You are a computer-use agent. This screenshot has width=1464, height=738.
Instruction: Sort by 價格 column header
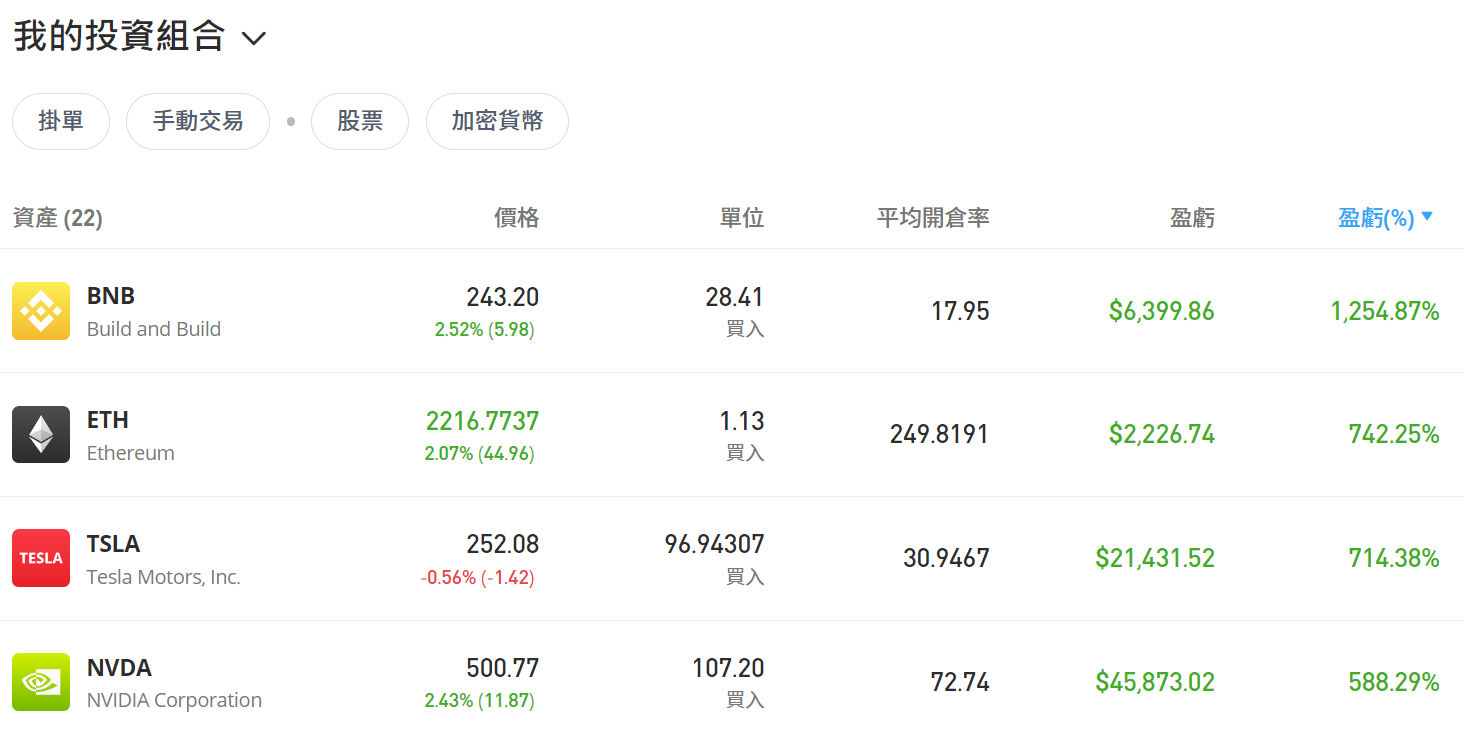(x=516, y=218)
